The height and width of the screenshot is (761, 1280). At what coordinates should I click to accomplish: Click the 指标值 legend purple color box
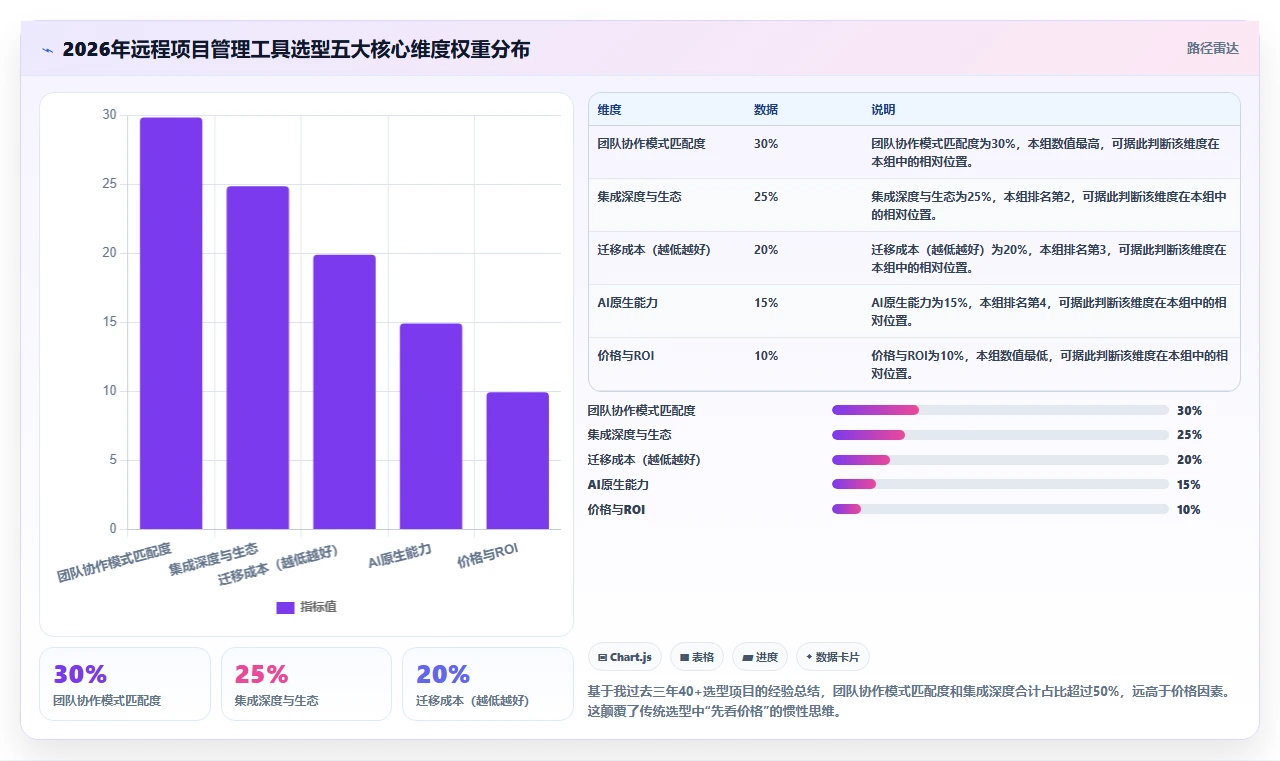(285, 607)
